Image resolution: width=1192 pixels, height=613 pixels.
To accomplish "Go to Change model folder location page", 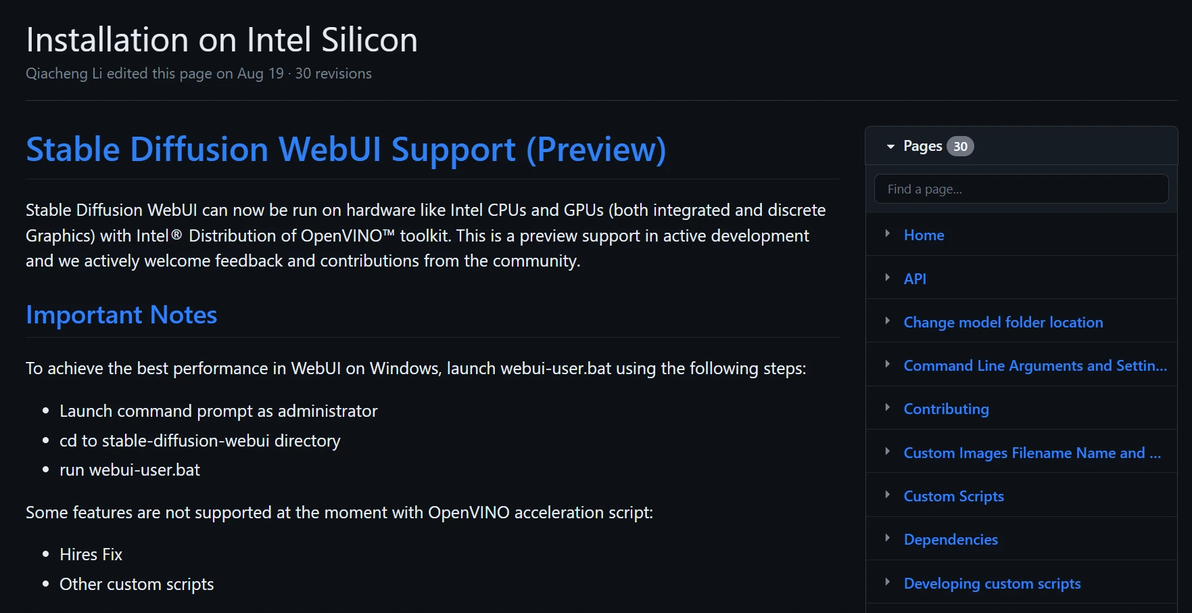I will click(x=1003, y=322).
